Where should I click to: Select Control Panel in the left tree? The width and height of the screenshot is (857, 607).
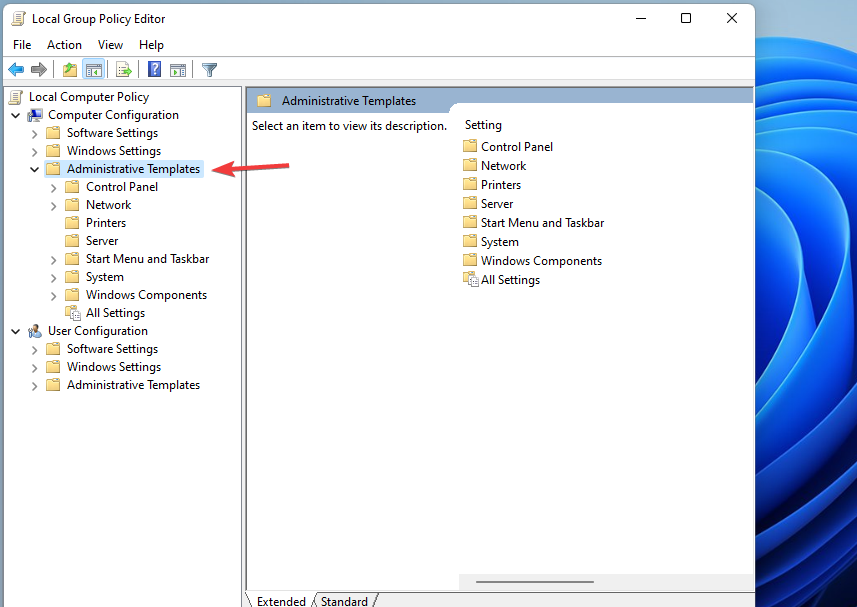(122, 187)
